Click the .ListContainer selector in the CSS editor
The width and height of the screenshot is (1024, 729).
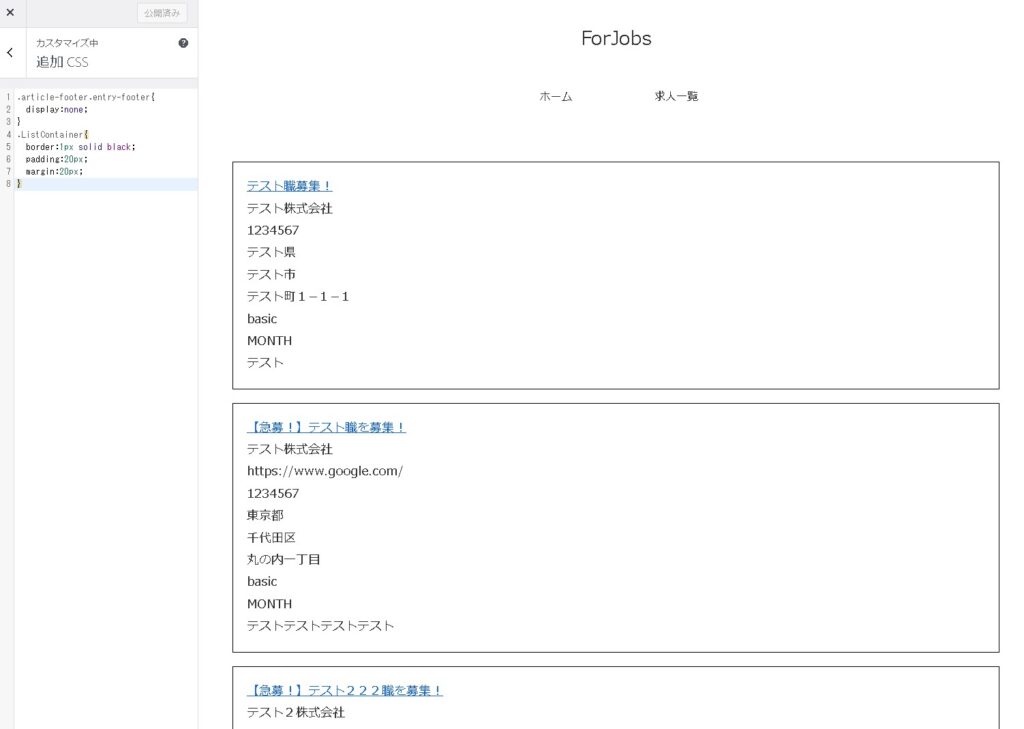click(x=52, y=134)
